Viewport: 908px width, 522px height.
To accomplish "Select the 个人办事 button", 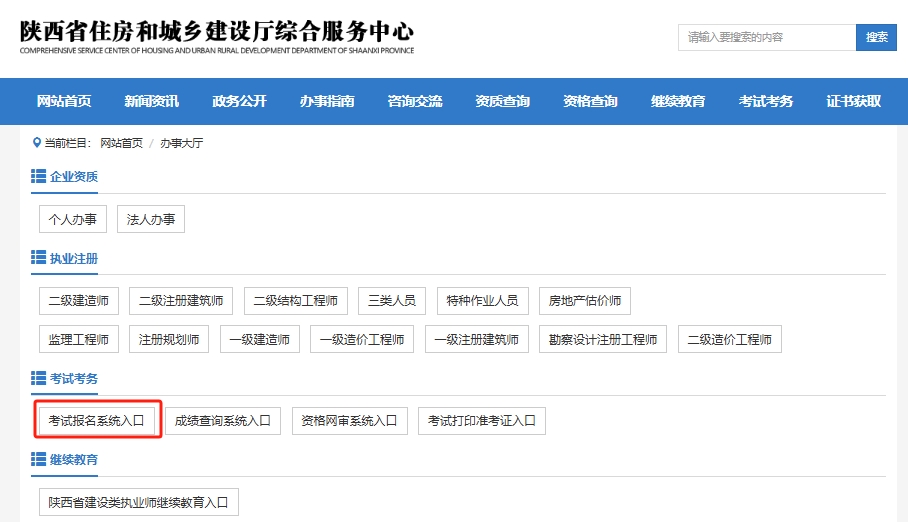I will click(x=73, y=219).
